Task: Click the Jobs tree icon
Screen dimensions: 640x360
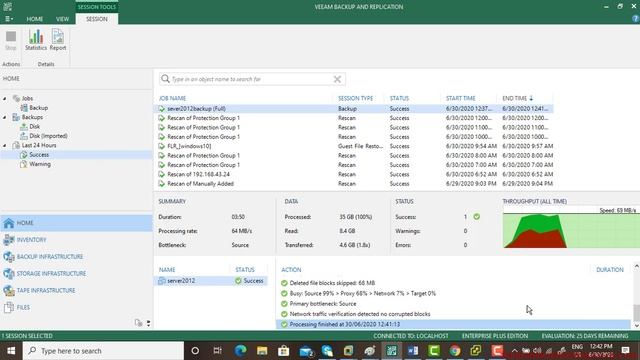Action: [16, 98]
